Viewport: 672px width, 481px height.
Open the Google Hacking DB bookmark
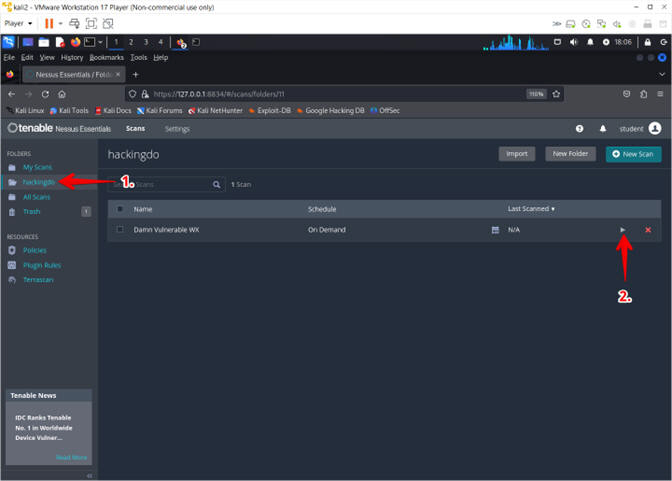[x=330, y=111]
